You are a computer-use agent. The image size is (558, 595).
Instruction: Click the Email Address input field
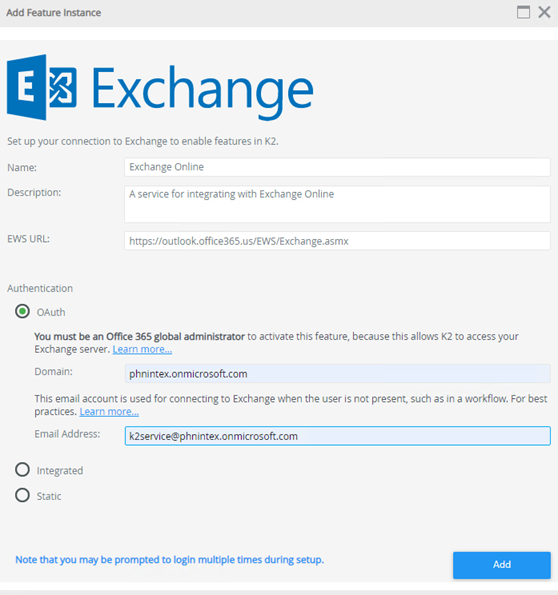point(337,436)
